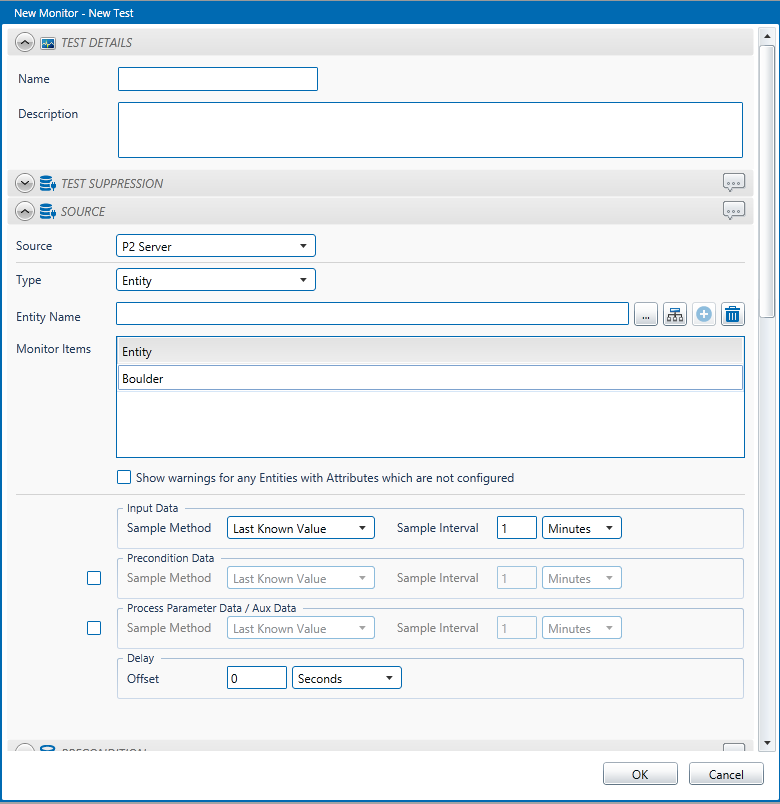Enable Process Parameter Data / Aux Data checkbox
The image size is (780, 804).
(x=94, y=628)
